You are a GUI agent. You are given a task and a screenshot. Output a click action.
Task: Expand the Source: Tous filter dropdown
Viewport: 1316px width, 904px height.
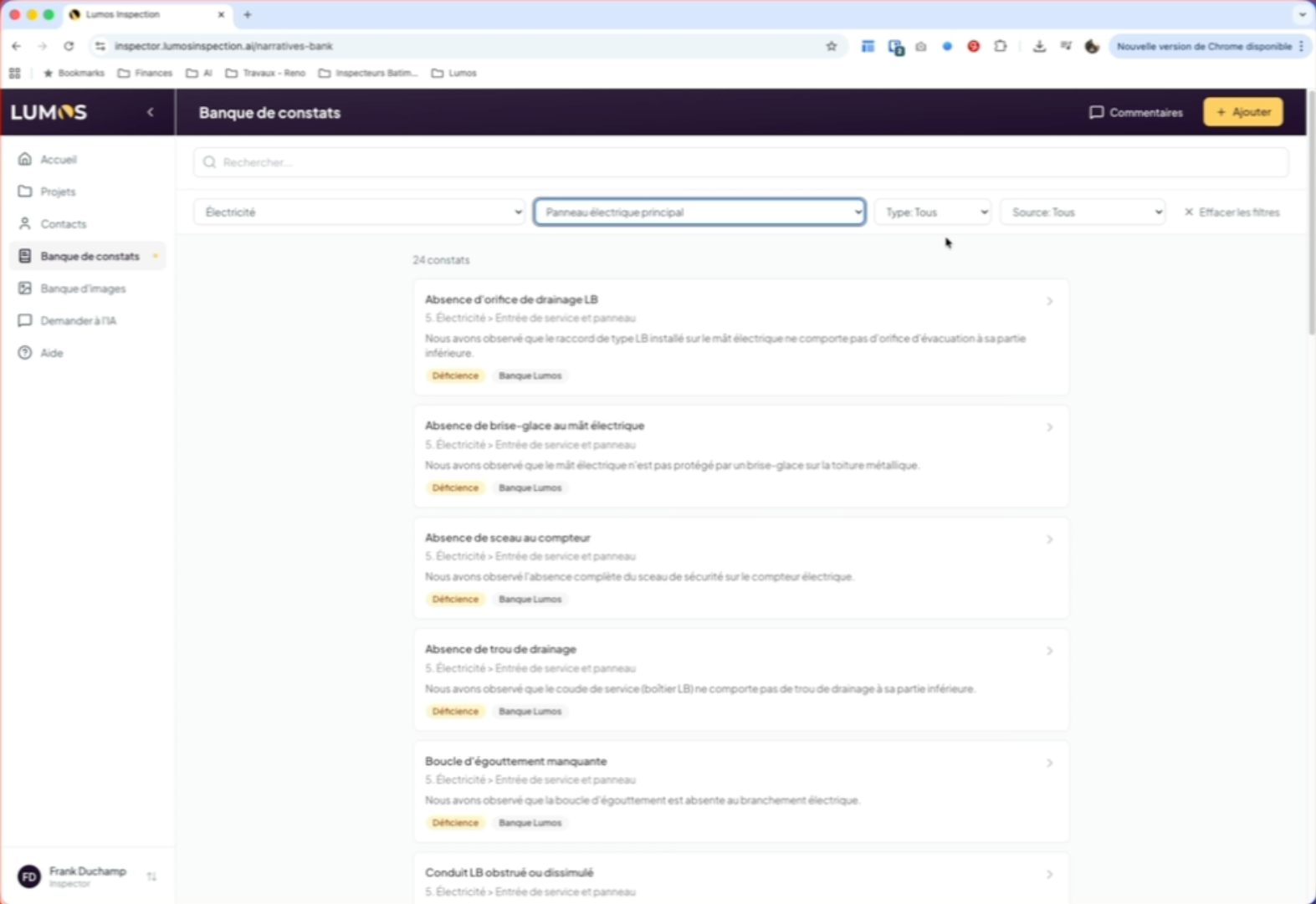[1083, 212]
